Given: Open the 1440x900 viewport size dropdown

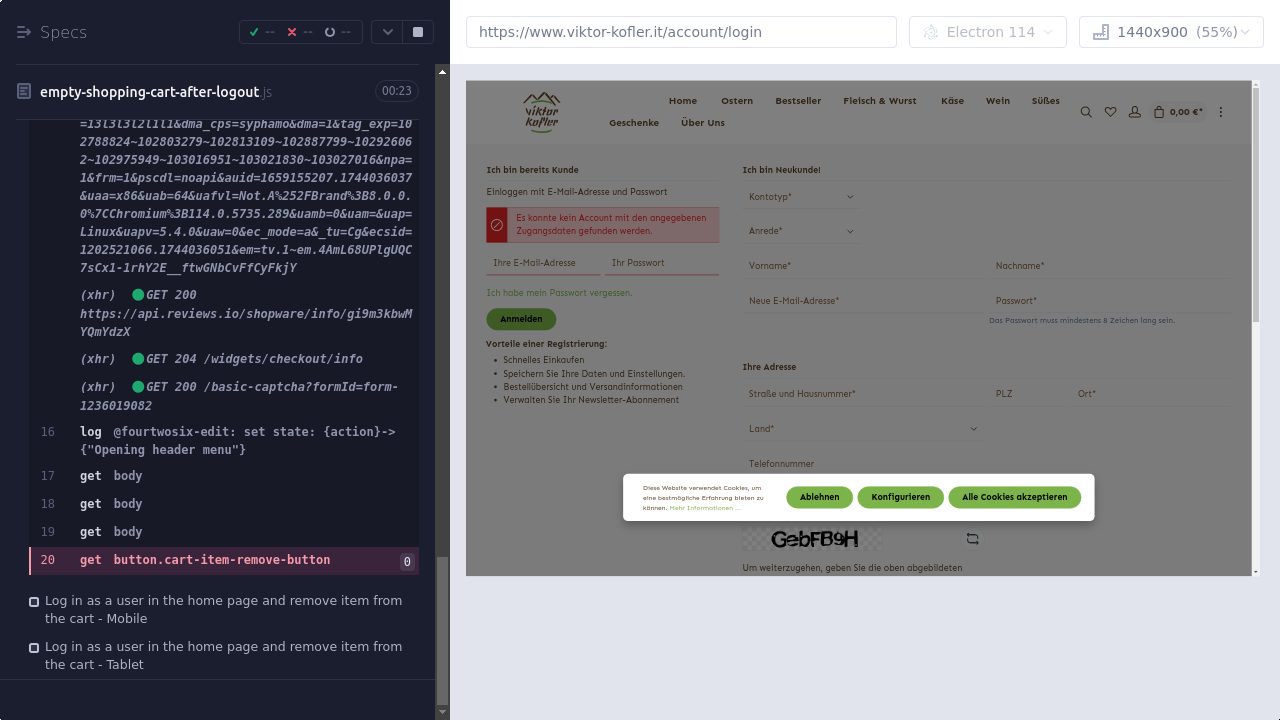Looking at the screenshot, I should [x=1171, y=32].
